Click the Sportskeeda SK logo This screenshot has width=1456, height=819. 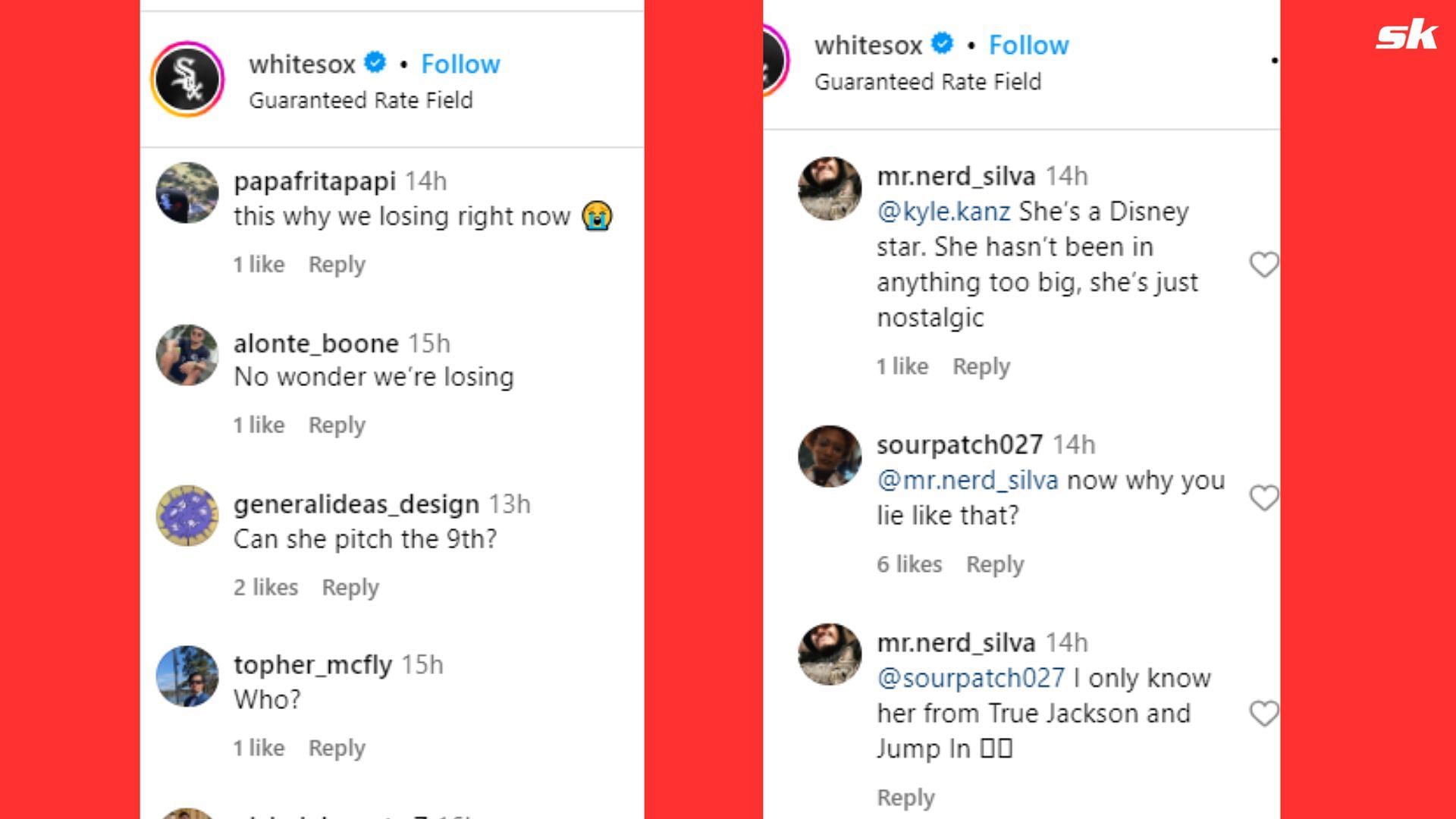[x=1406, y=36]
